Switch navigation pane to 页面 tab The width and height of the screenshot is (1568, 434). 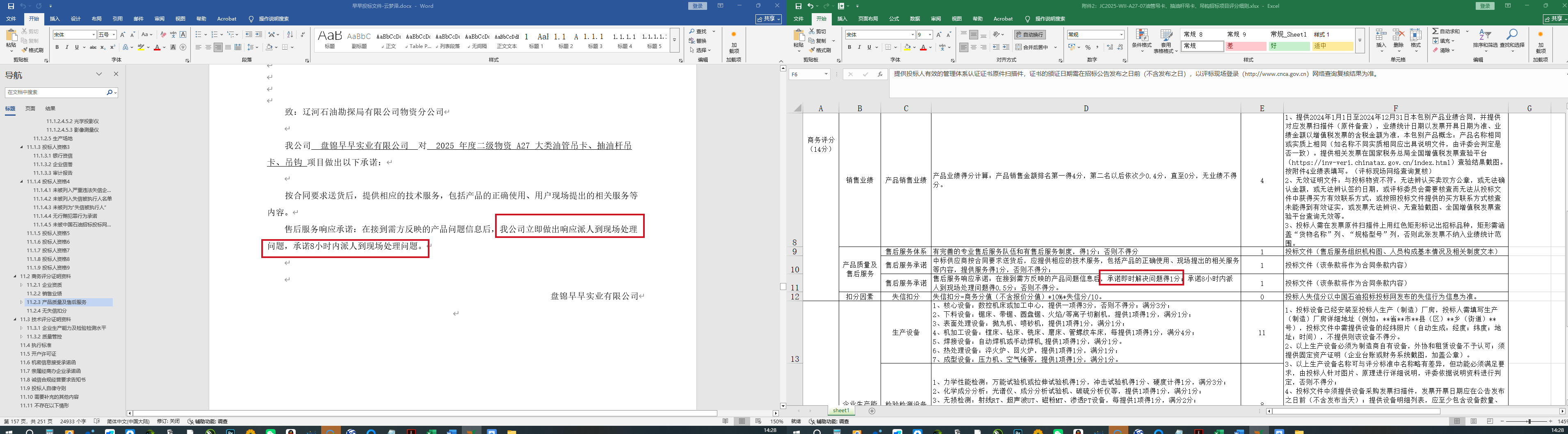(30, 109)
